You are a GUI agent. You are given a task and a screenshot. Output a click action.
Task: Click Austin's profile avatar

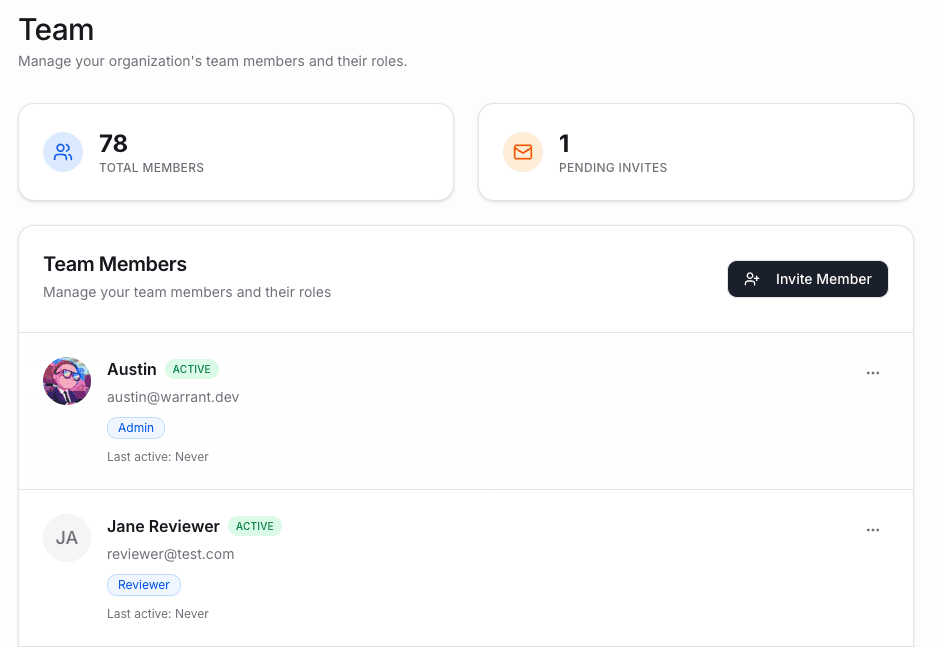coord(66,381)
